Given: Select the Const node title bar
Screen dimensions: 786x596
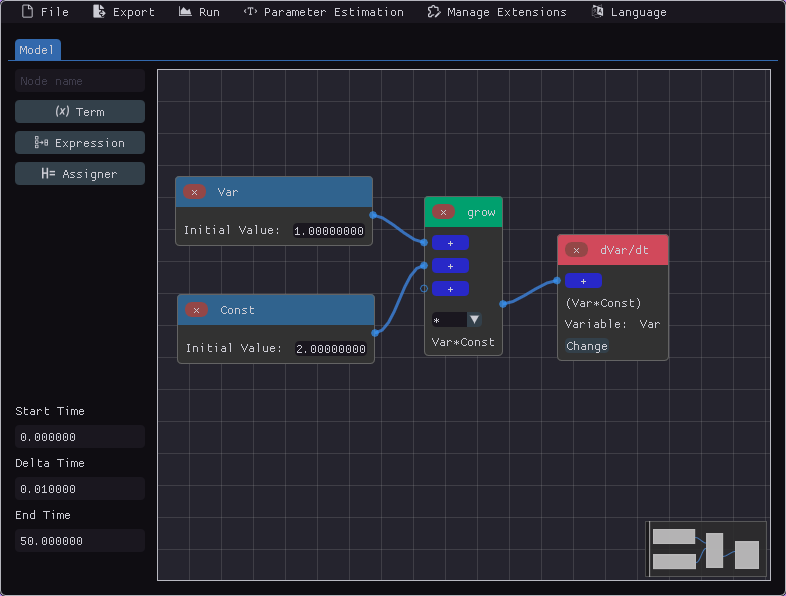Looking at the screenshot, I should tap(276, 310).
